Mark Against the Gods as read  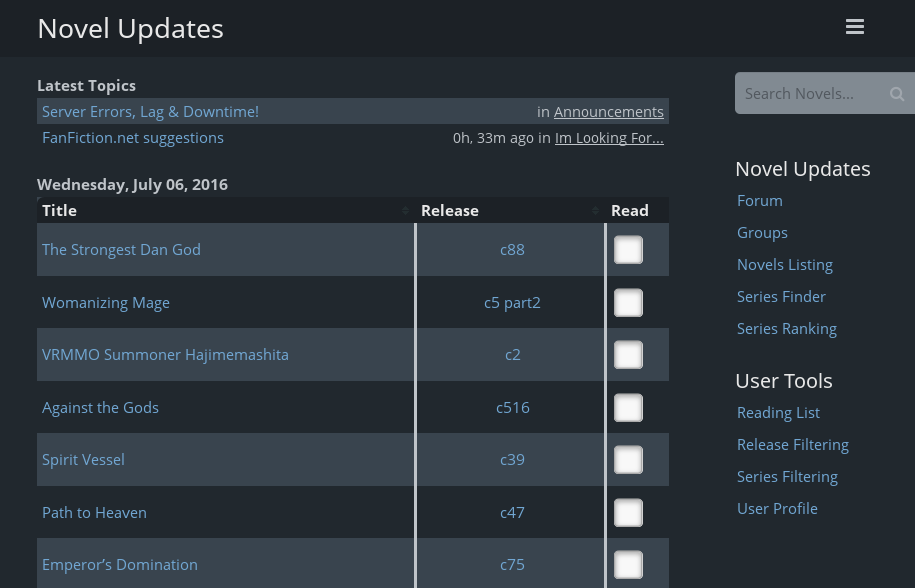click(628, 407)
